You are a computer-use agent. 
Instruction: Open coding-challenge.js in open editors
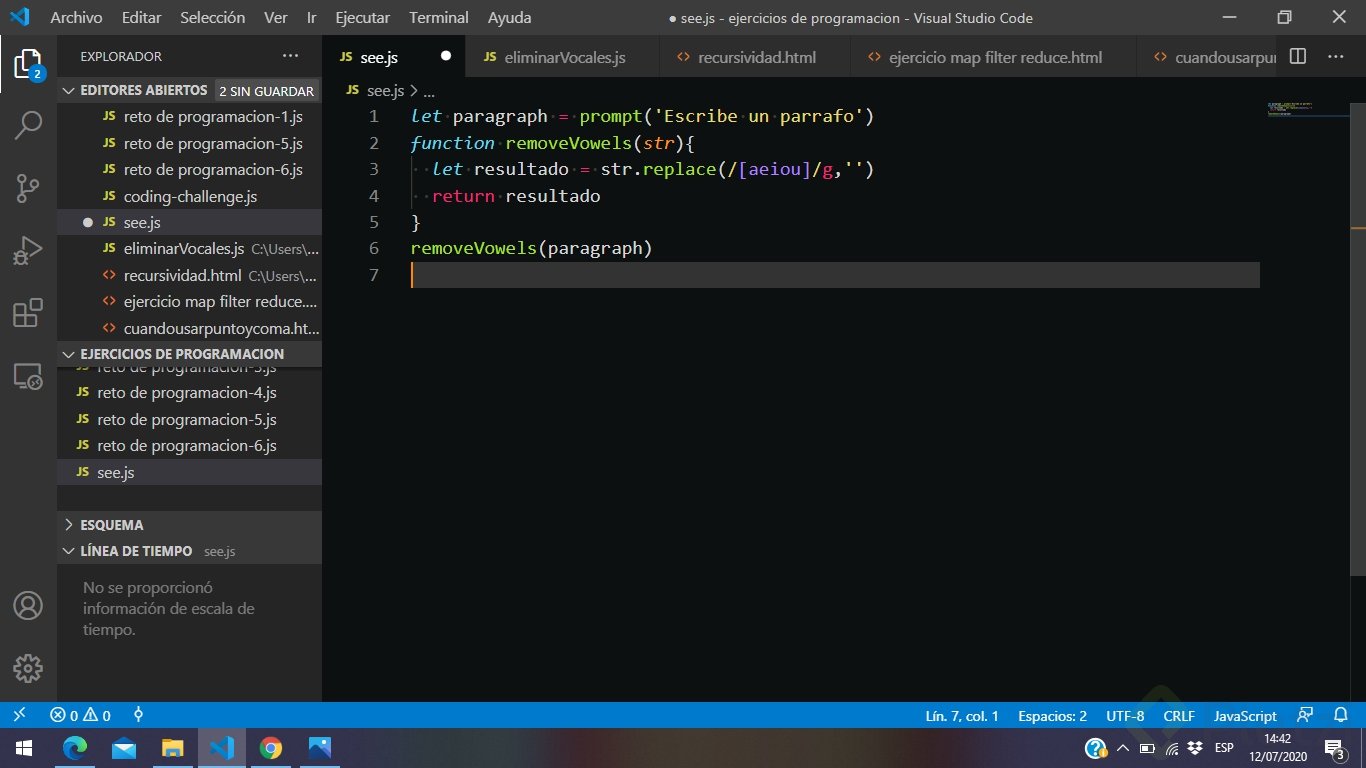(x=190, y=196)
